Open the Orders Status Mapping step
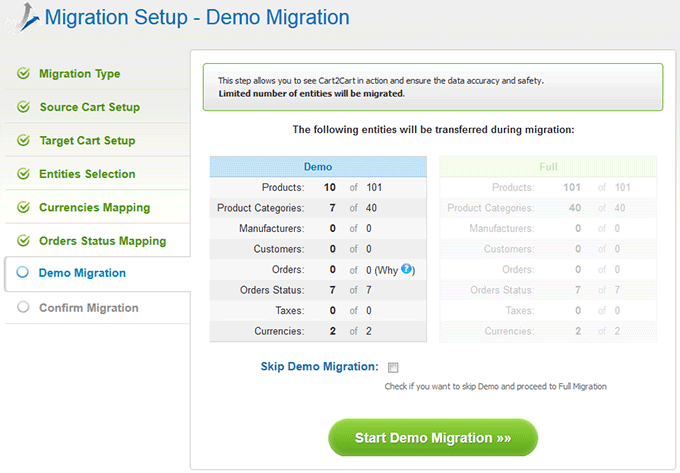This screenshot has height=473, width=680. (x=103, y=241)
